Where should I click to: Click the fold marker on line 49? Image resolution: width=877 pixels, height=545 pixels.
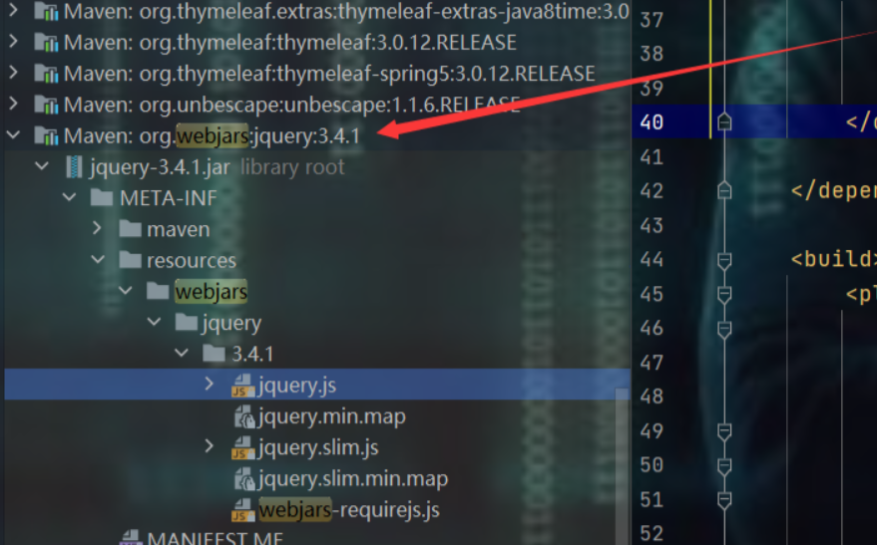coord(724,431)
